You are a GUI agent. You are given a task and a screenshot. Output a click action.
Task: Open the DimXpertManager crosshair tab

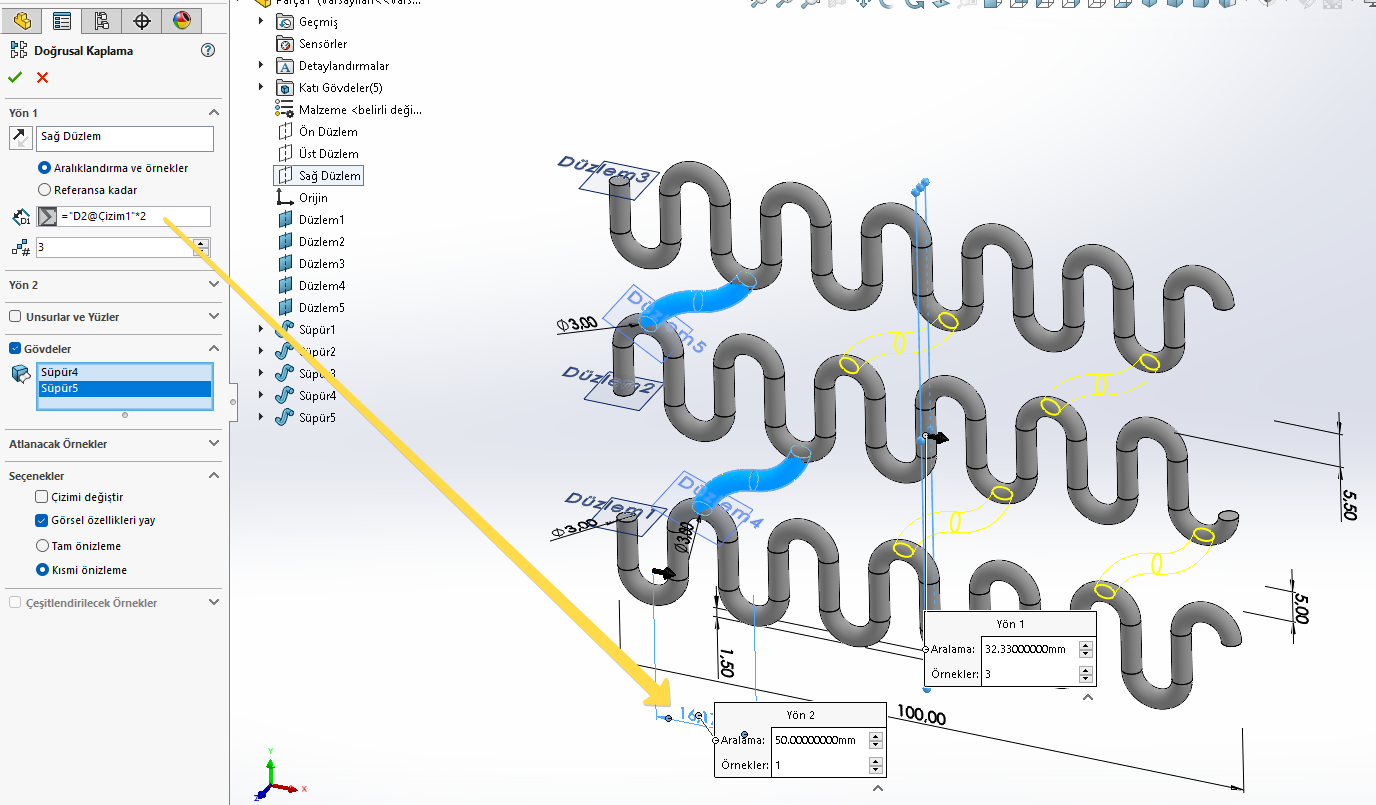pyautogui.click(x=141, y=20)
